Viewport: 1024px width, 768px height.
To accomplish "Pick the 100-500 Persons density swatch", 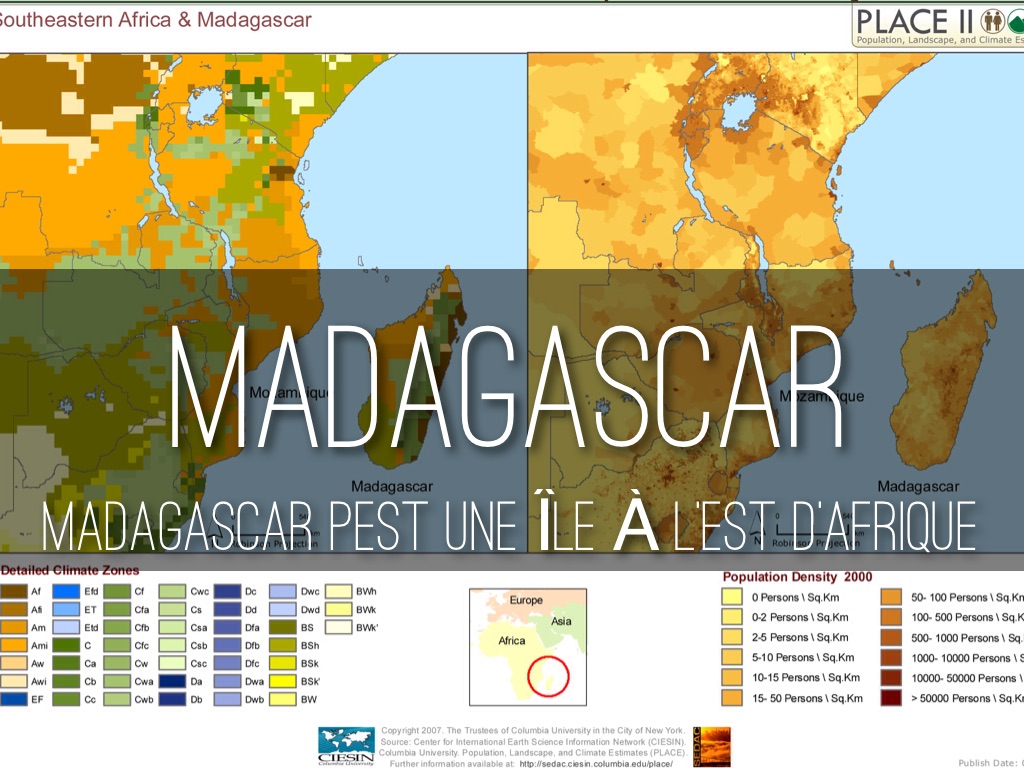I will tap(893, 617).
